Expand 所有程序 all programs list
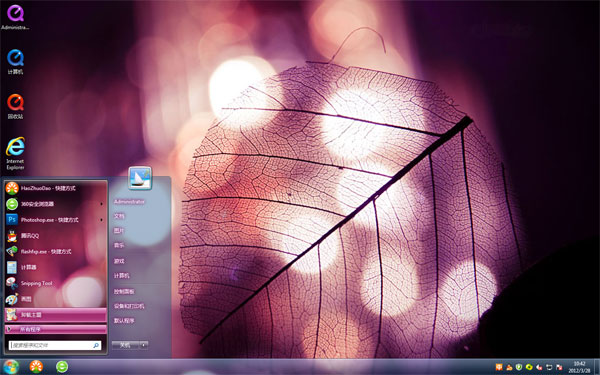 [55, 329]
